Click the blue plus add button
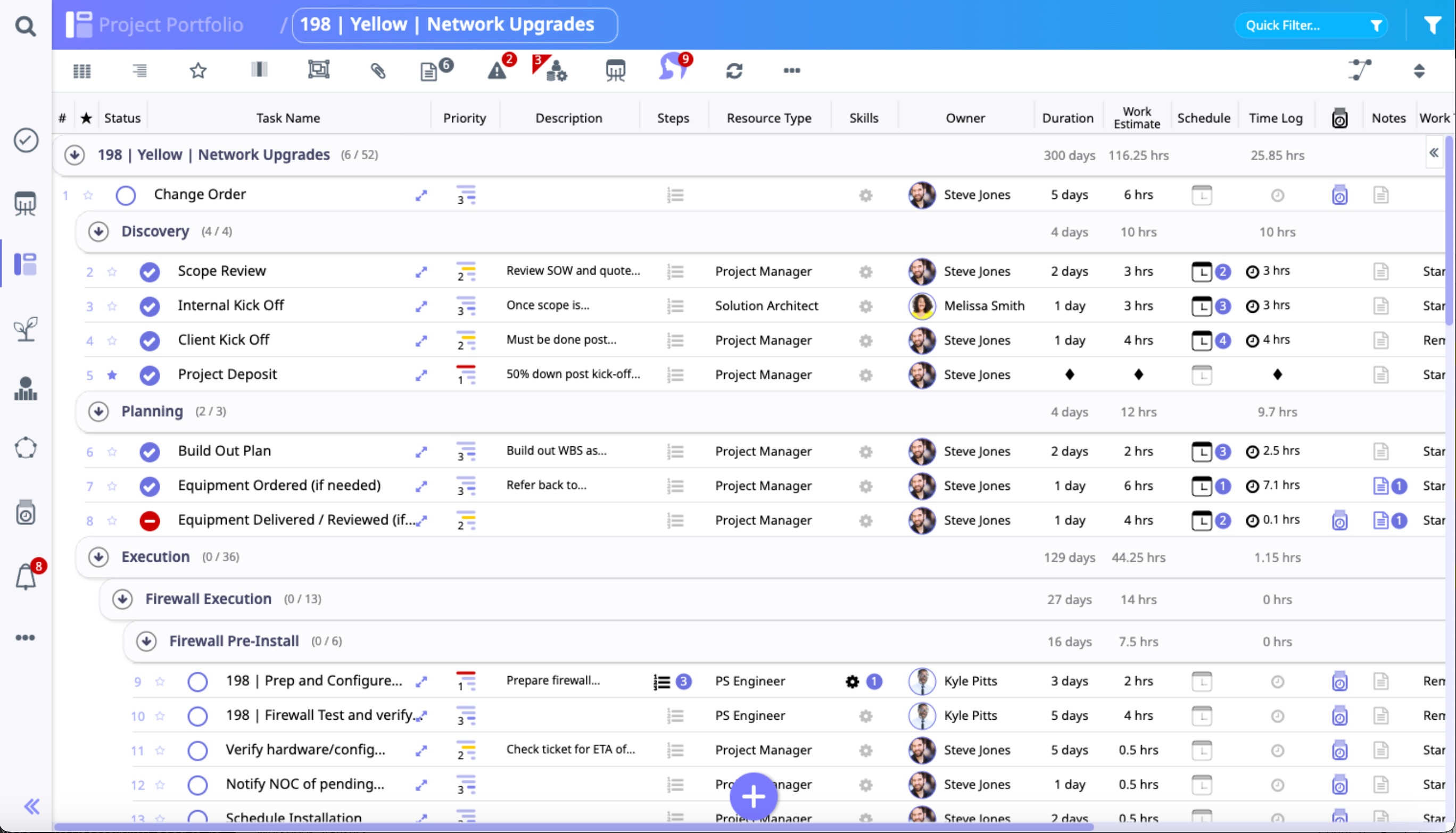Viewport: 1456px width, 833px height. [x=753, y=795]
